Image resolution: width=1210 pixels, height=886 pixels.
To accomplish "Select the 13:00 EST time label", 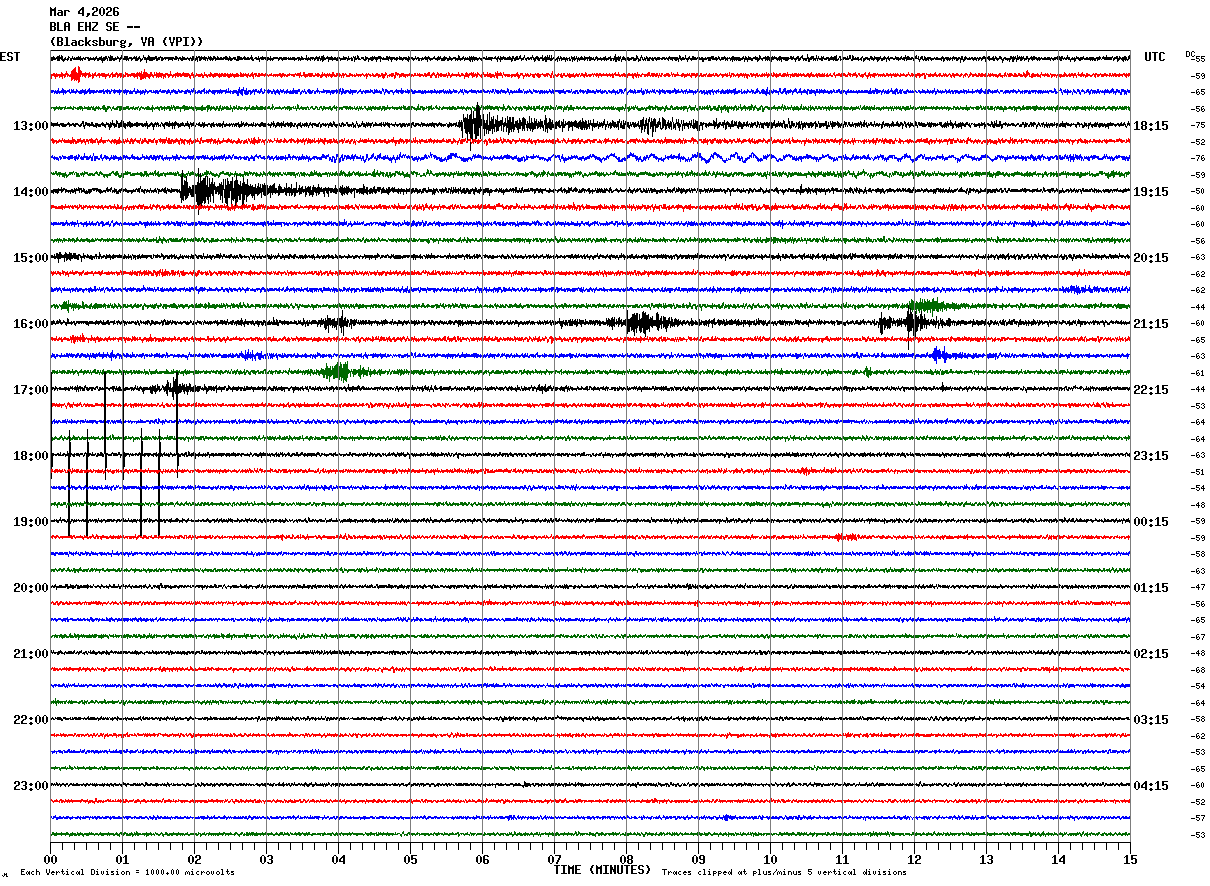I will click(x=30, y=126).
